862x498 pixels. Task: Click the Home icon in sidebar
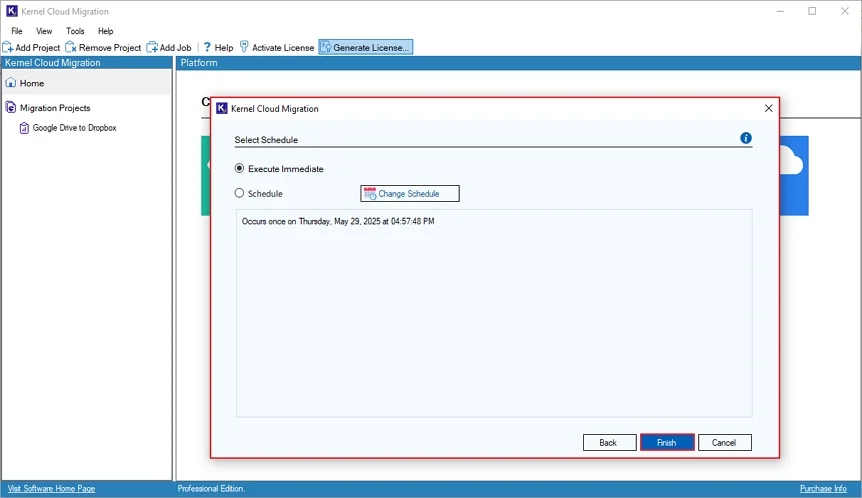click(x=10, y=83)
